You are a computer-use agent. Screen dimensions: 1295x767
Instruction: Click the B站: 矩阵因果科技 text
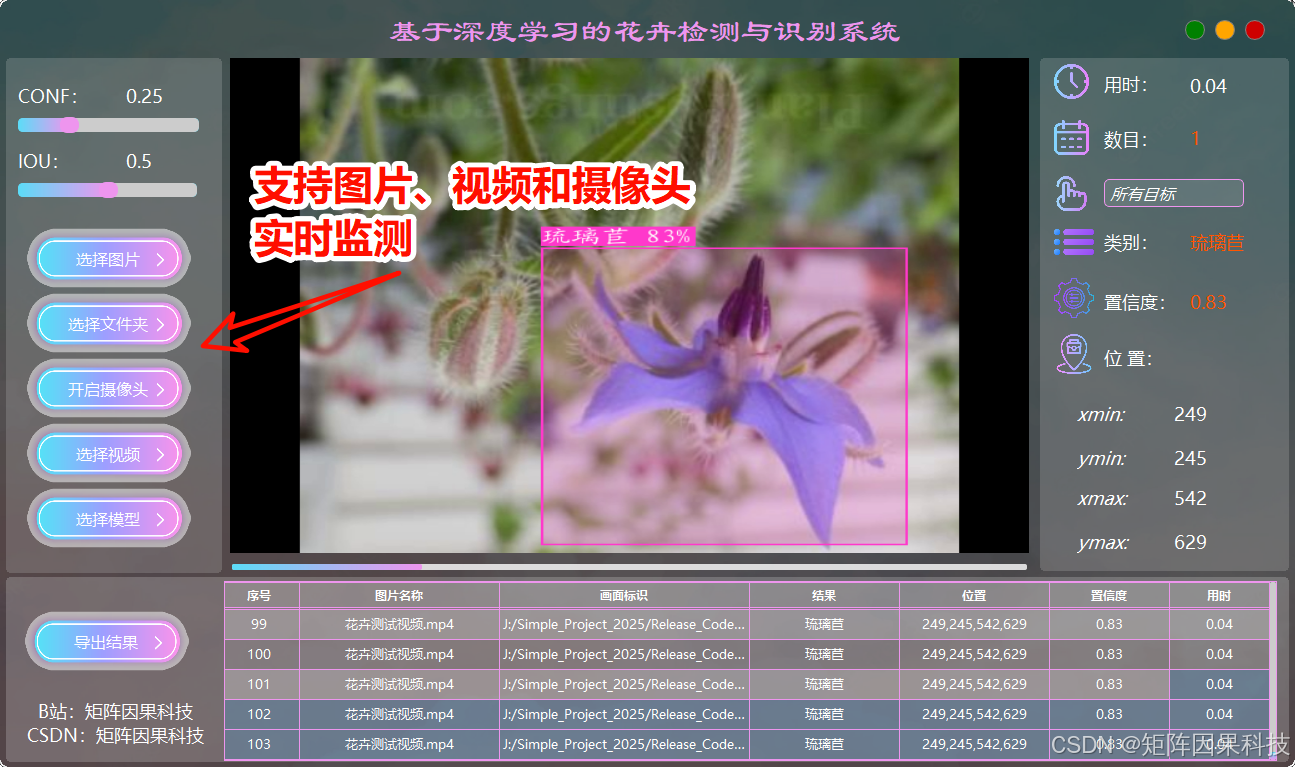coord(116,712)
